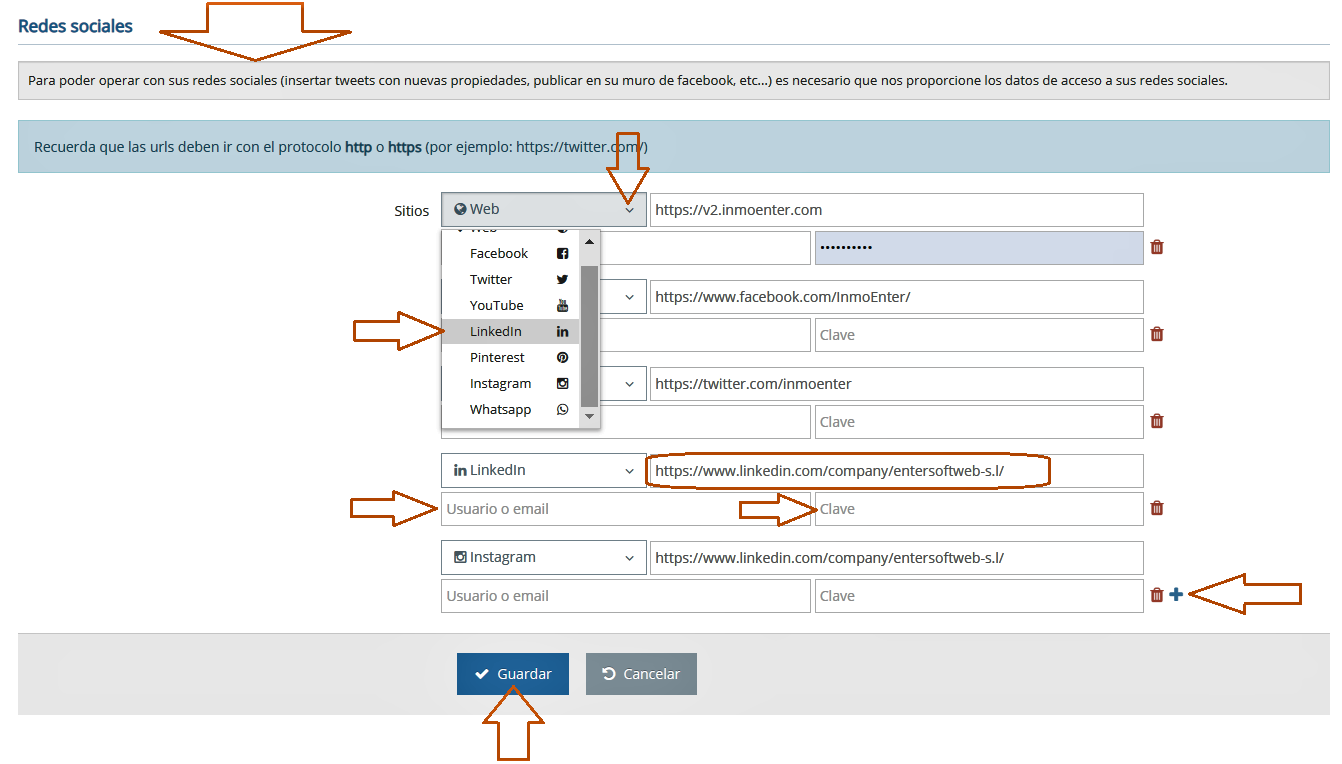Edit the twitter.com/inmoenter URL field
1342x764 pixels.
[x=897, y=384]
